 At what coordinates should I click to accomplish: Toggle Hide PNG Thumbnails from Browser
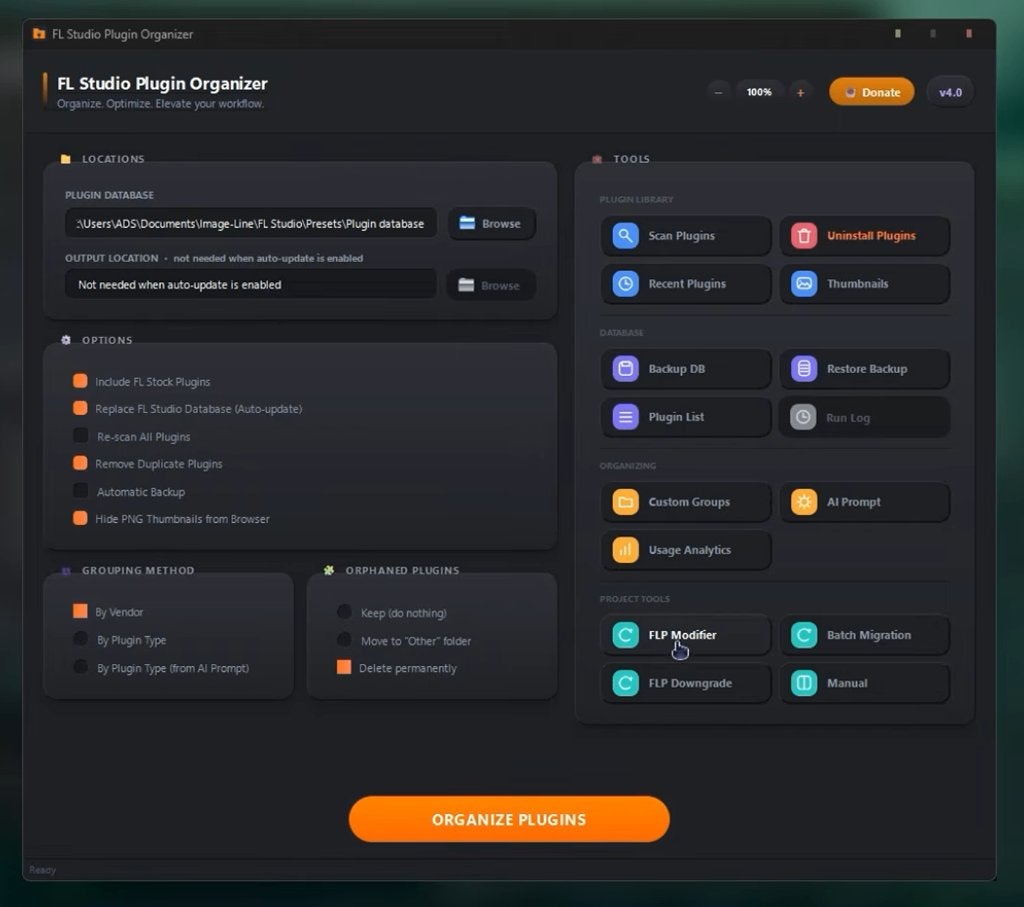[x=80, y=518]
